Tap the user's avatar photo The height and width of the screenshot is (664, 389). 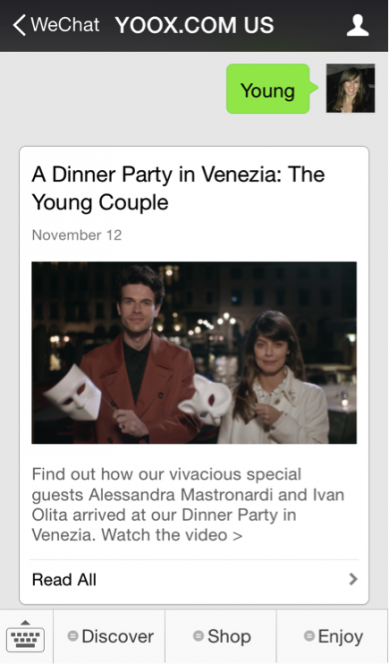pos(350,88)
